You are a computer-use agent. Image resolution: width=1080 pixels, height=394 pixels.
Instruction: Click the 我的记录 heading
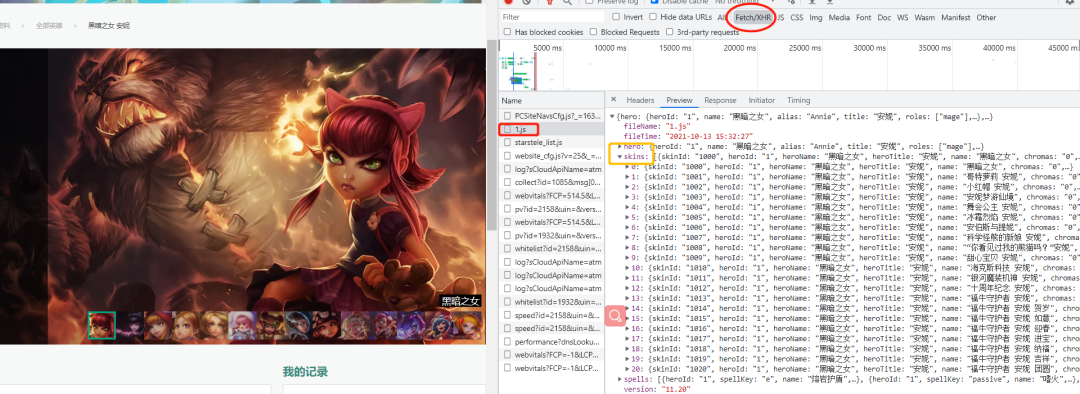[305, 372]
